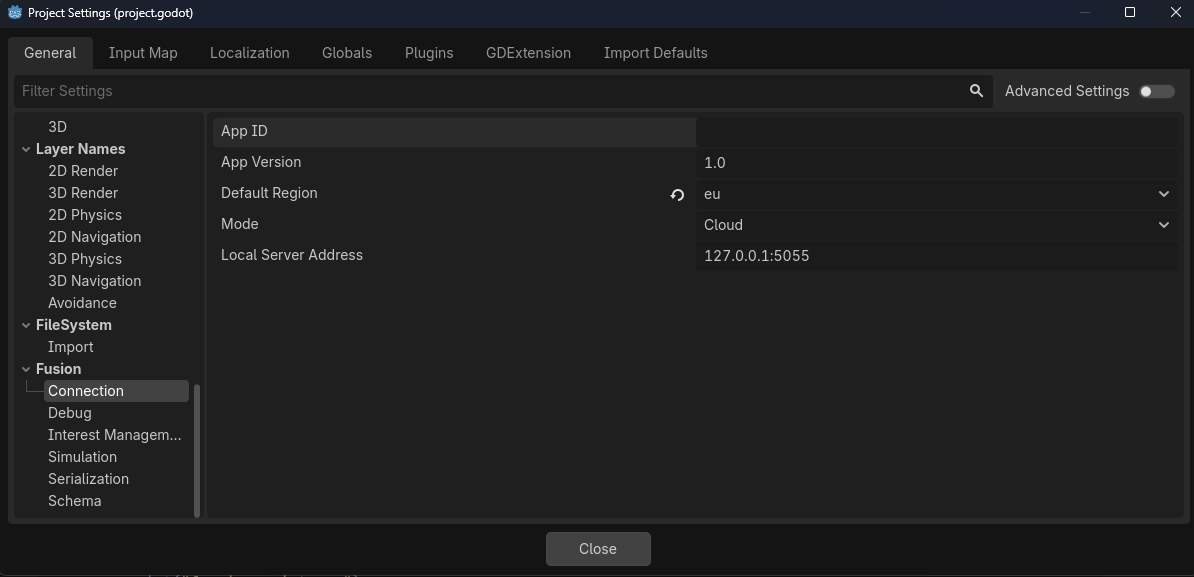Click the Local Server Address label
The width and height of the screenshot is (1194, 577).
(292, 256)
